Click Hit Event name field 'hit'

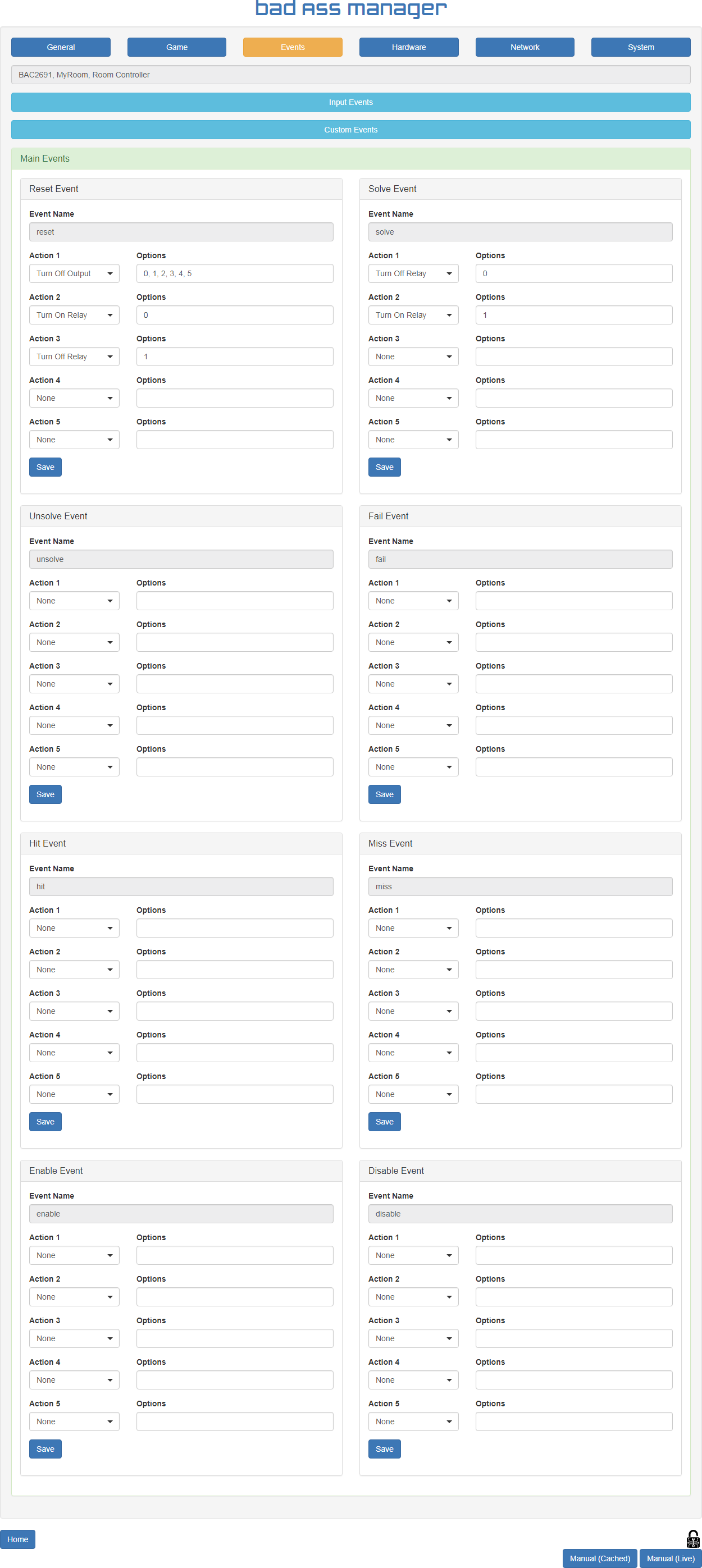tap(181, 886)
